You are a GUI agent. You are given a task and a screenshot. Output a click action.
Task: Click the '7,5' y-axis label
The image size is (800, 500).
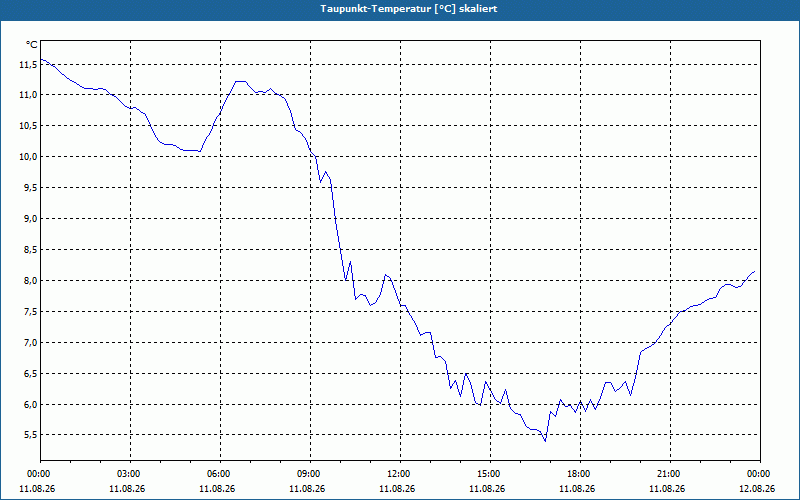(x=30, y=312)
